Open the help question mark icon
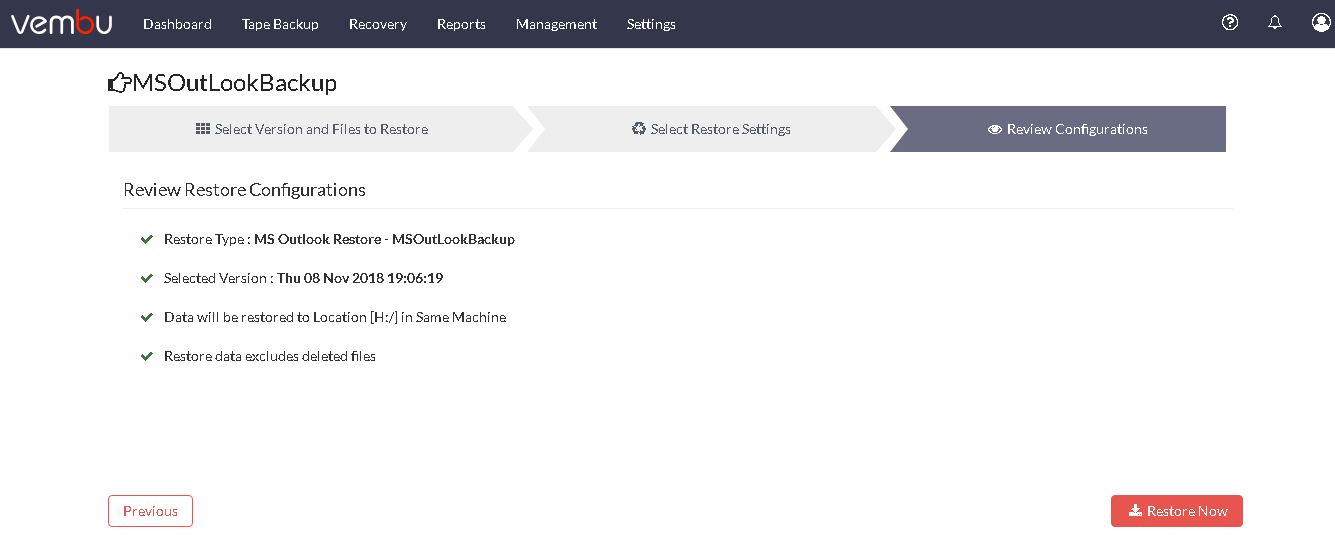 point(1230,22)
